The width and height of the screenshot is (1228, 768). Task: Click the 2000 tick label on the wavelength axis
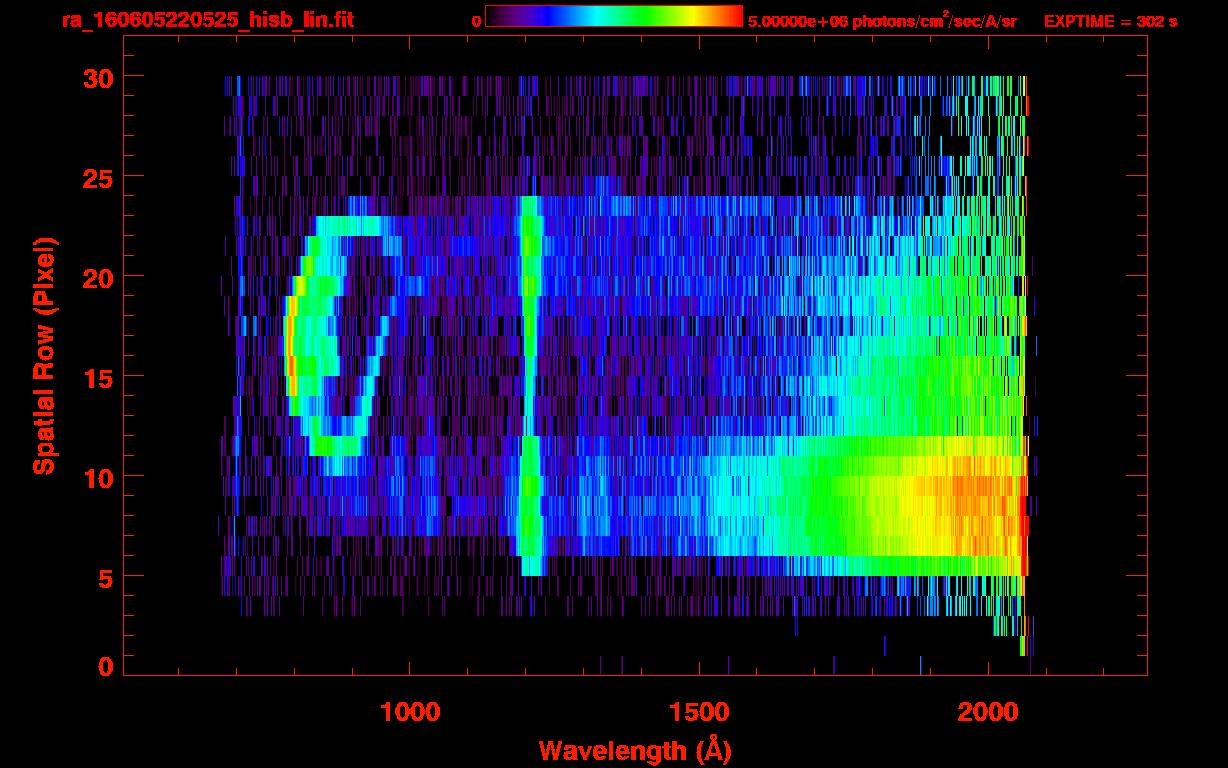click(x=988, y=712)
